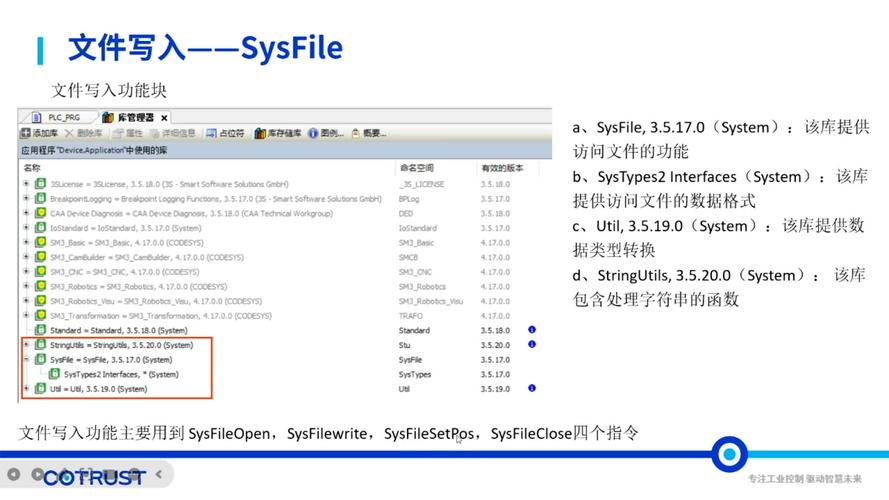Screen dimensions: 889x500
Task: Click the CAA Device Diagnosis library icon
Action: click(40, 213)
